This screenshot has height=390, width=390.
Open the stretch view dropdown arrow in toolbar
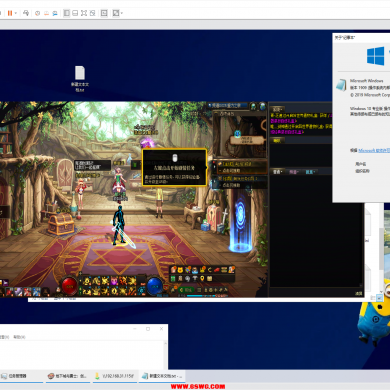(122, 13)
